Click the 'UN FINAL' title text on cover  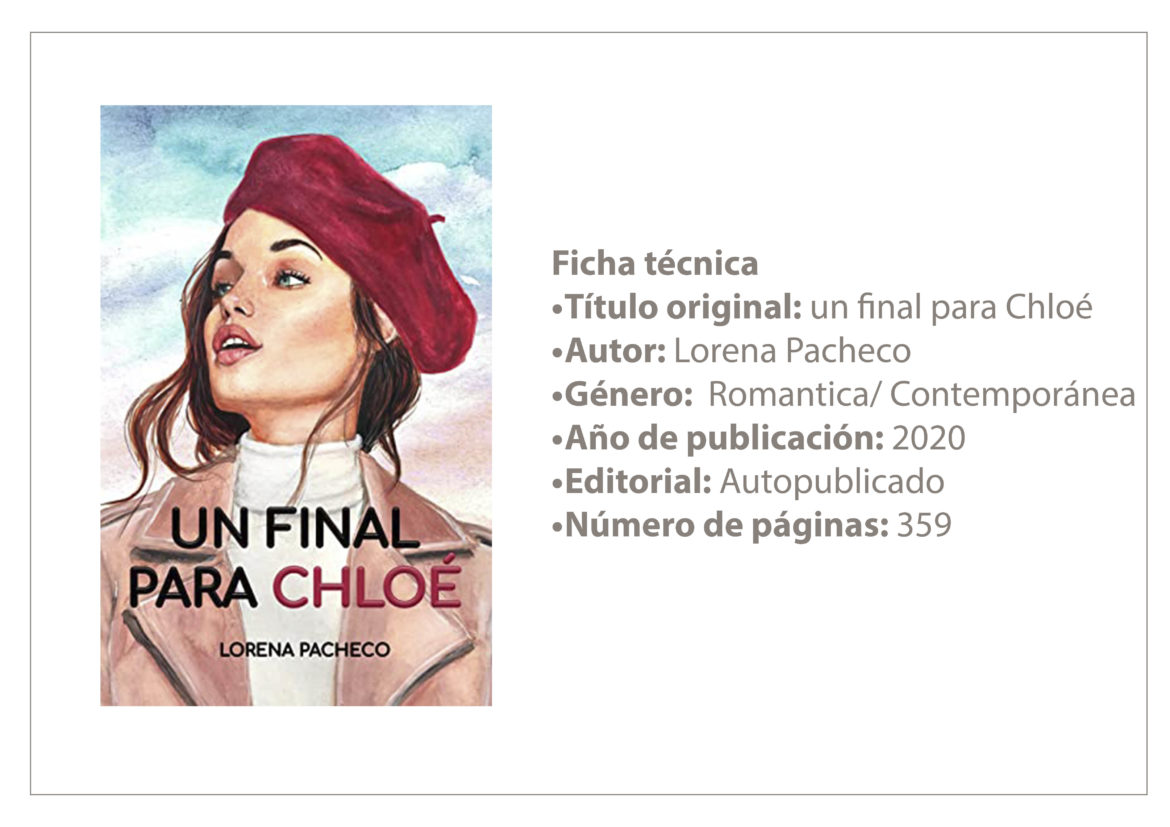pyautogui.click(x=295, y=528)
